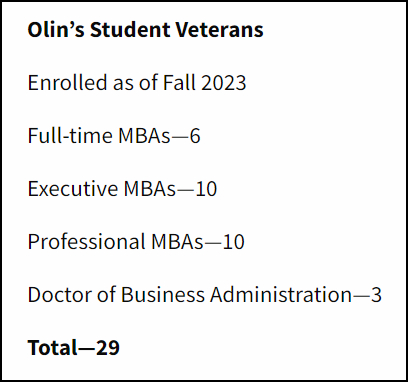Click the number 10 after Professional MBAs

pos(234,242)
